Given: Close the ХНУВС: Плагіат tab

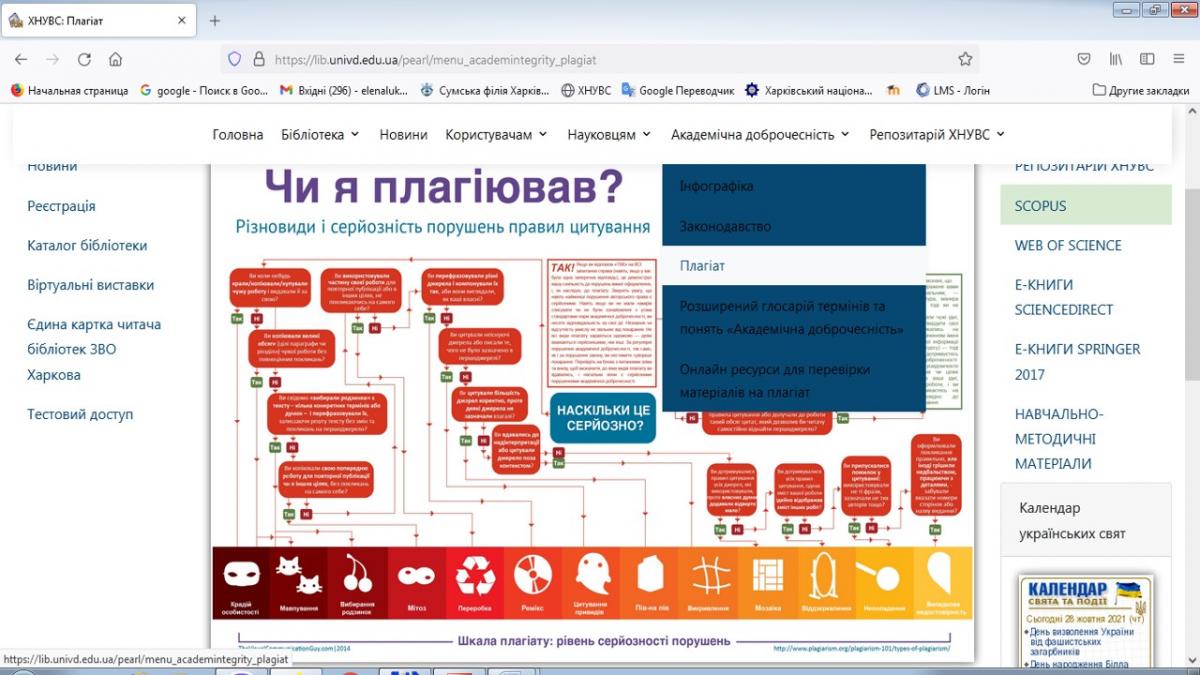Looking at the screenshot, I should click(180, 20).
